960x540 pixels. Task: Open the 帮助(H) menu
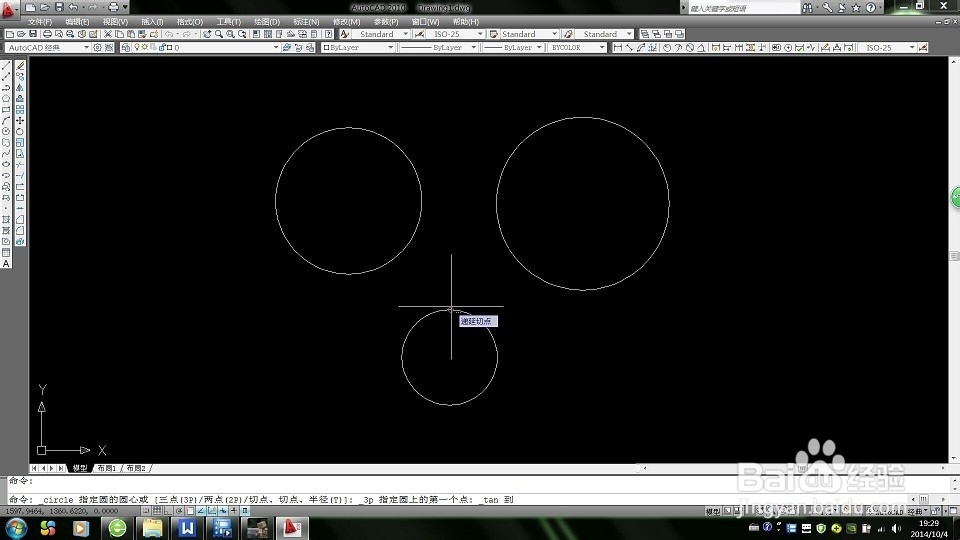click(x=466, y=21)
